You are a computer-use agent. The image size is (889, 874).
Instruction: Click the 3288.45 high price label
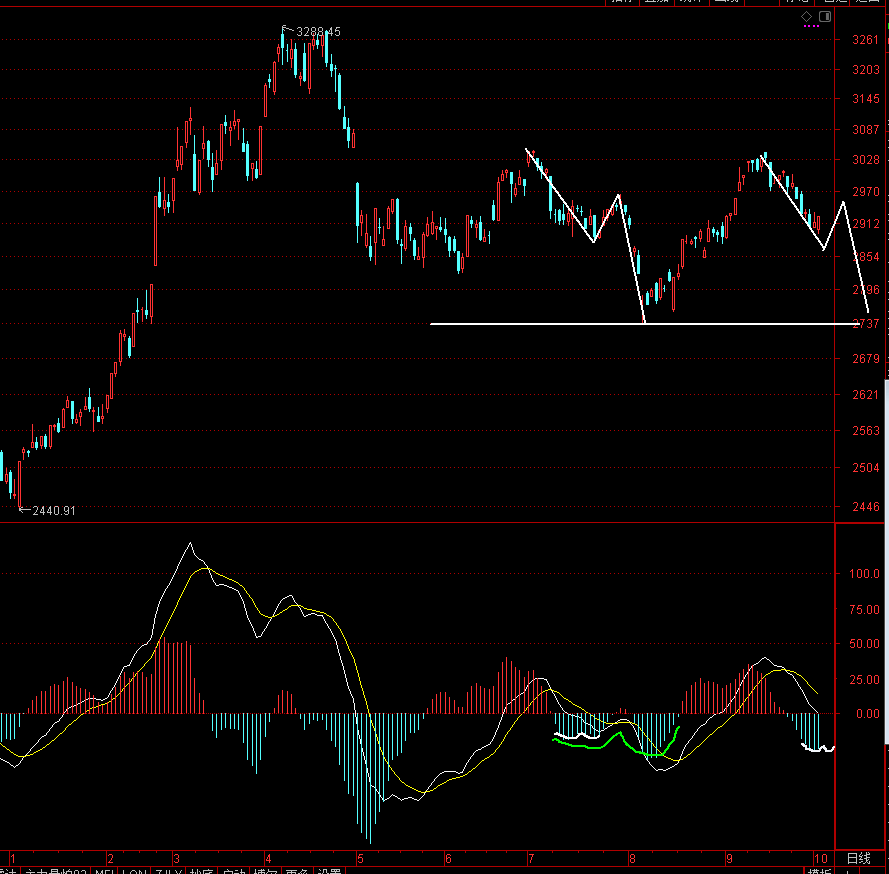pos(318,32)
